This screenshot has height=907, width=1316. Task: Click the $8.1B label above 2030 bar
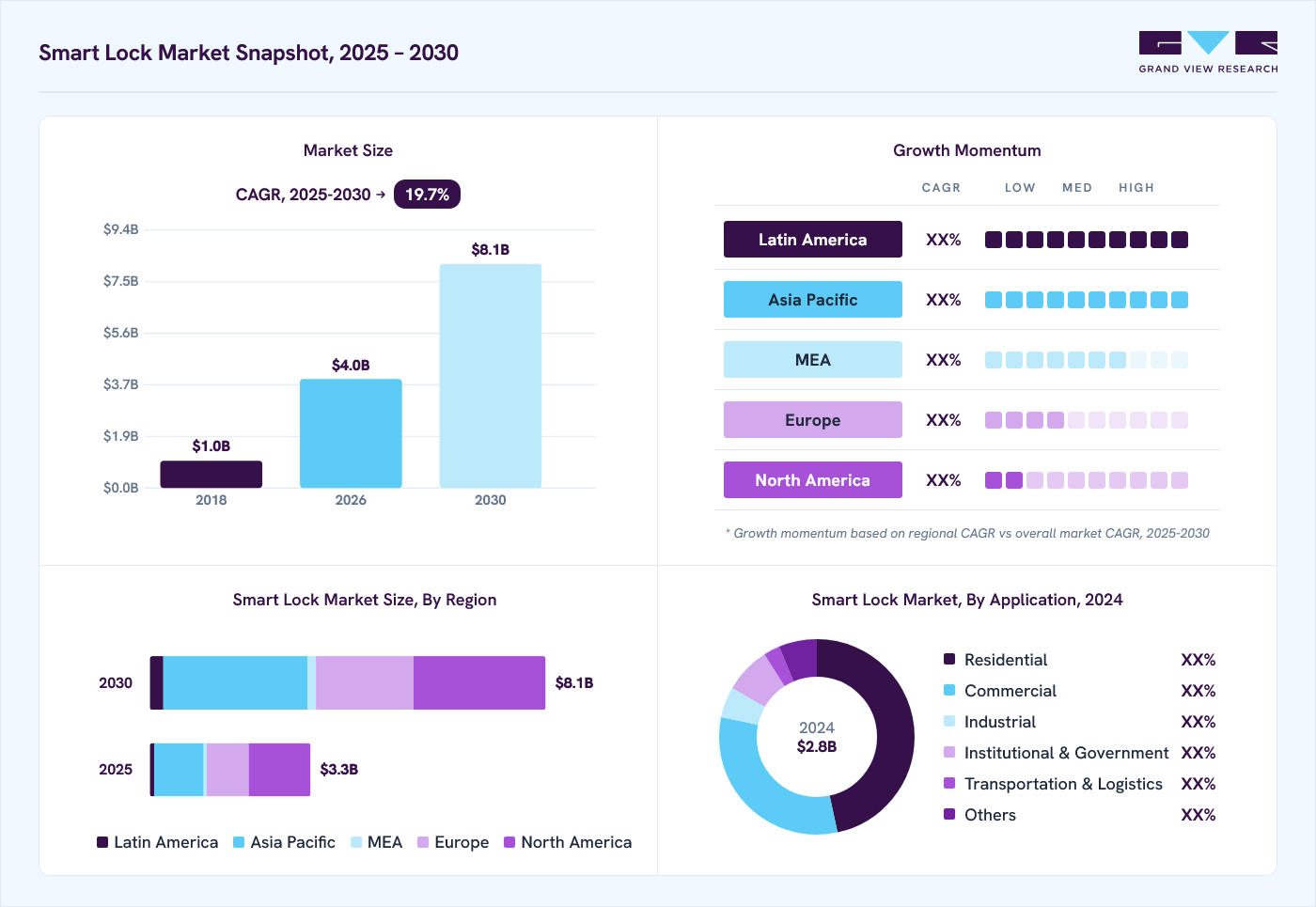click(x=491, y=249)
